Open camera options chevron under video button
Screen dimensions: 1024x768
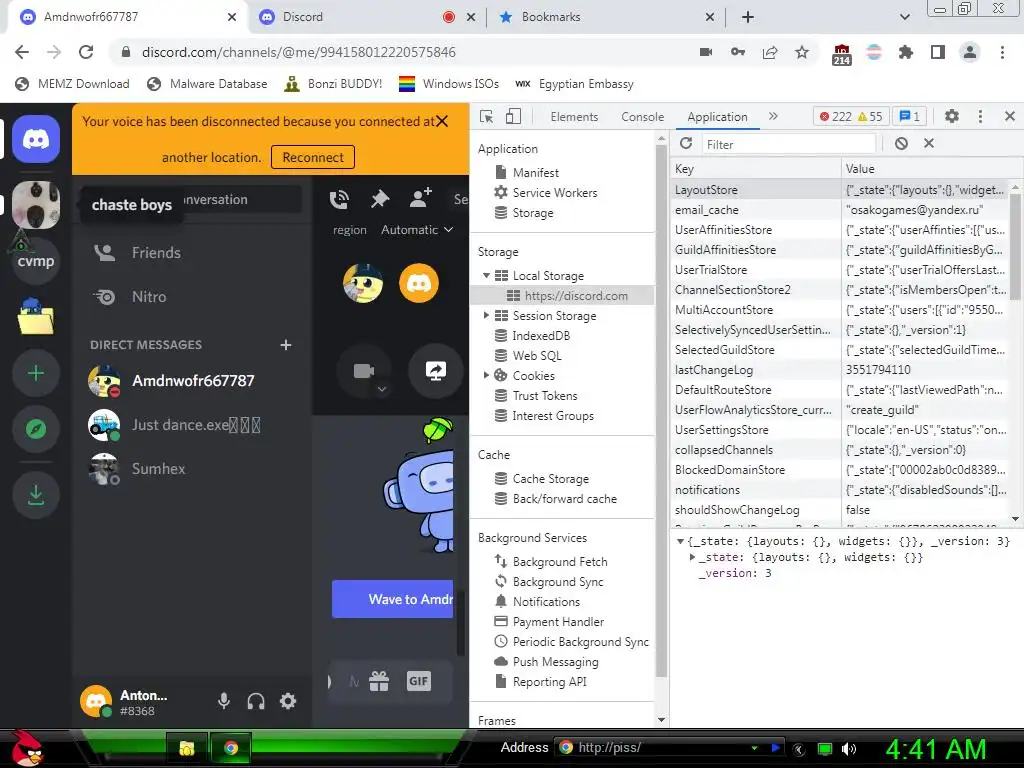pos(382,389)
